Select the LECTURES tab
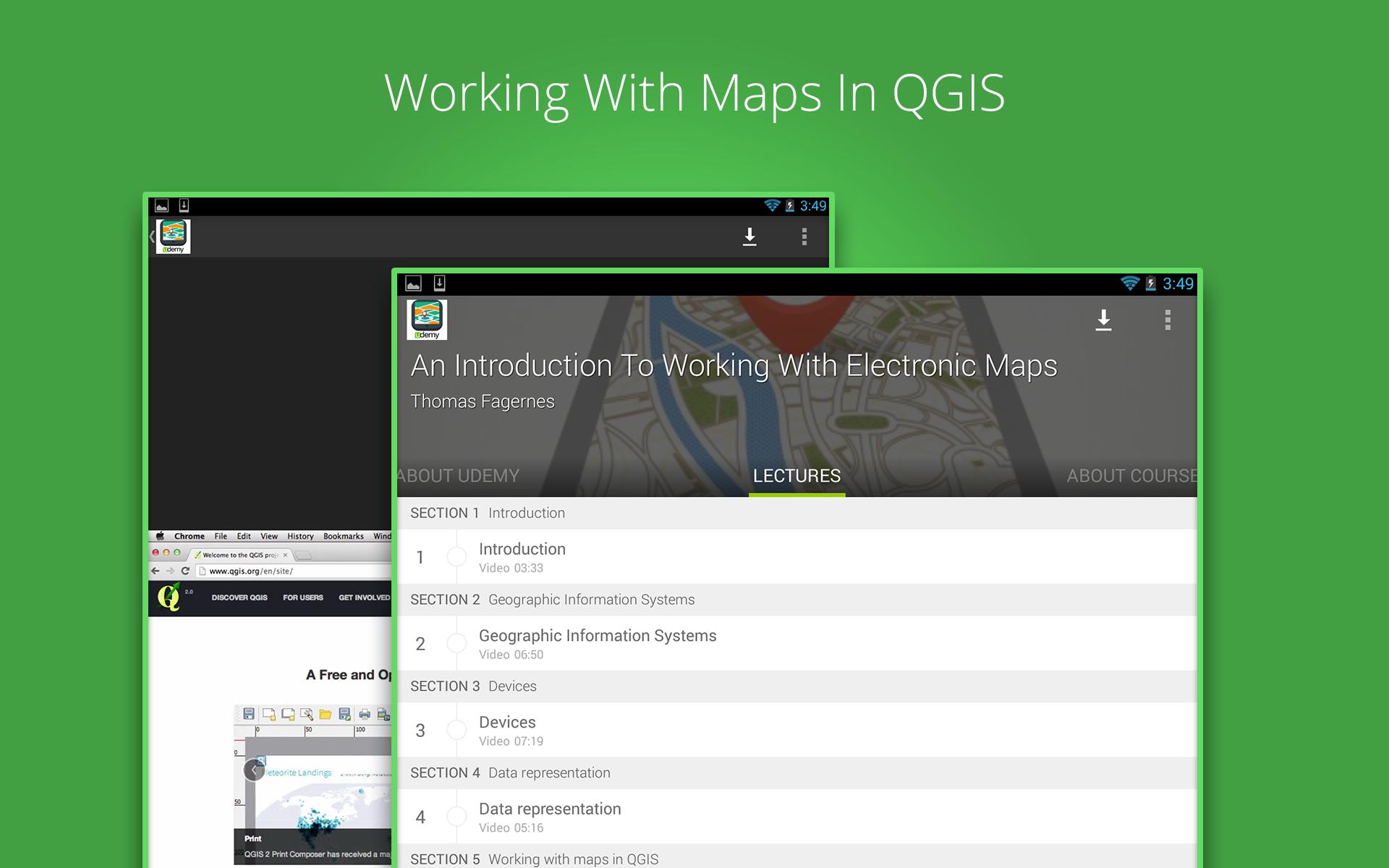Screen dimensions: 1389x868 tap(797, 476)
